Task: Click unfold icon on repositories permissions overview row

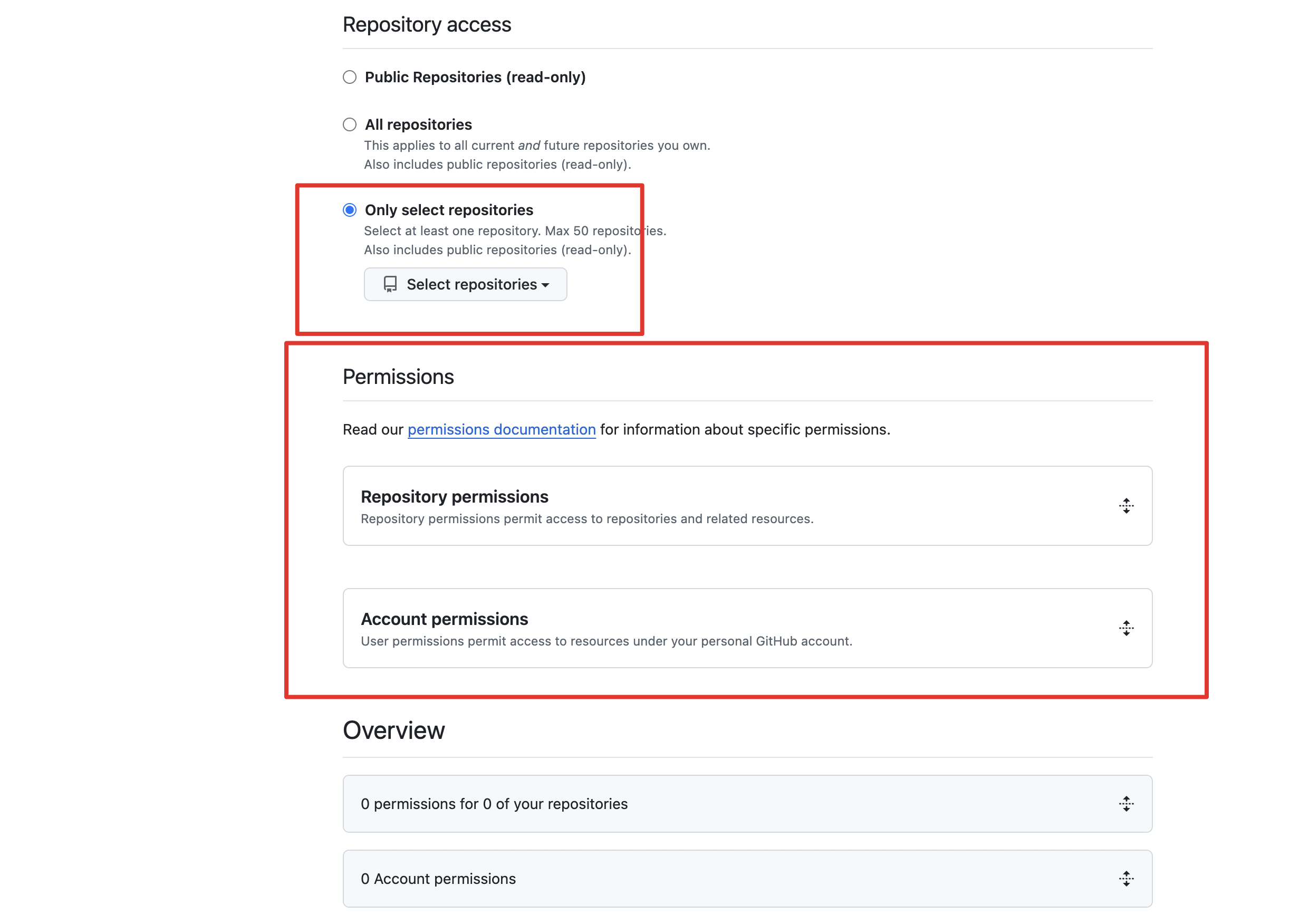Action: (1126, 804)
